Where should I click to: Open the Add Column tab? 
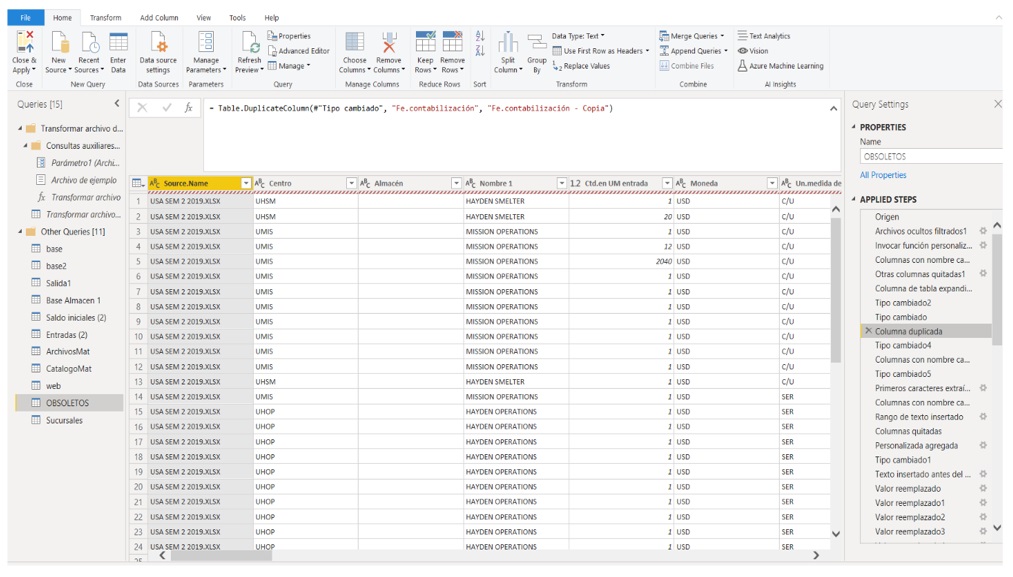point(159,18)
